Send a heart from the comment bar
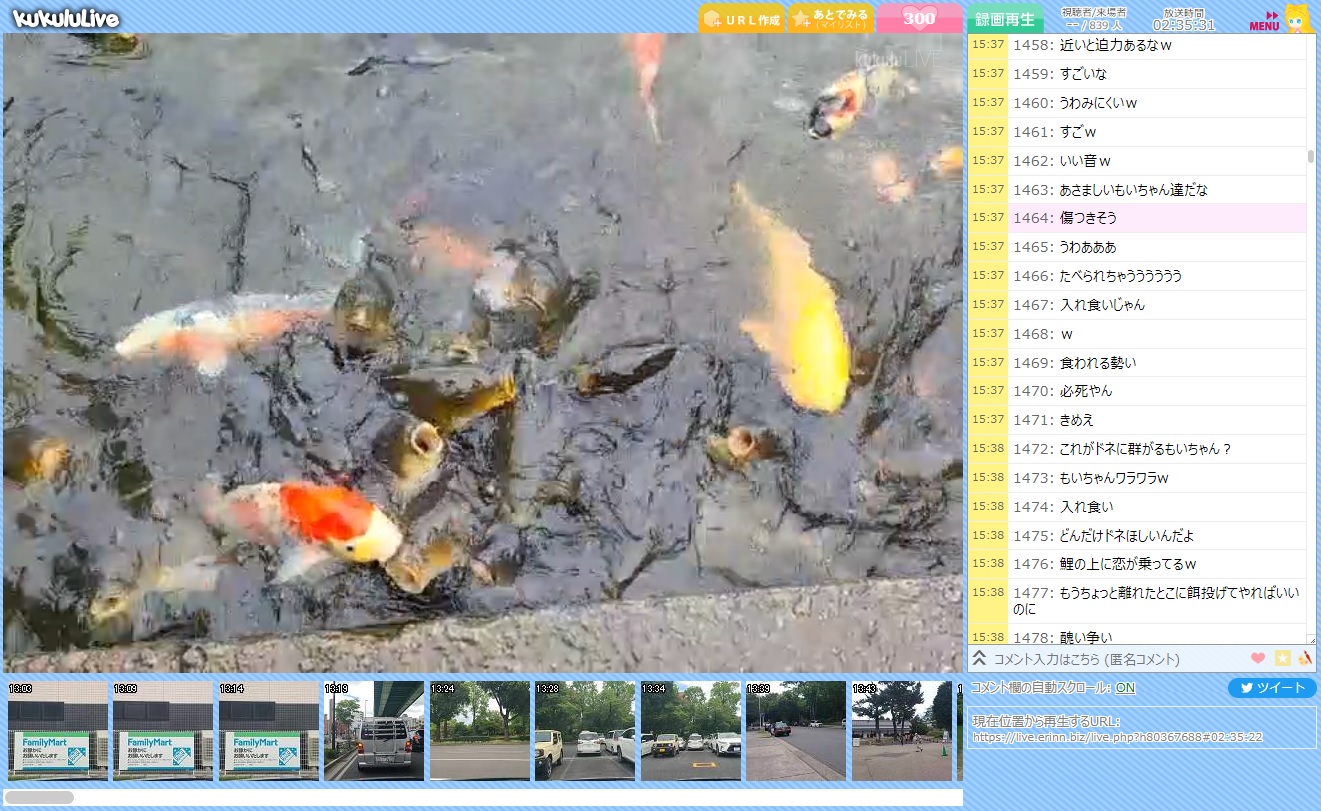Screen dimensions: 1321x811 [x=1257, y=658]
